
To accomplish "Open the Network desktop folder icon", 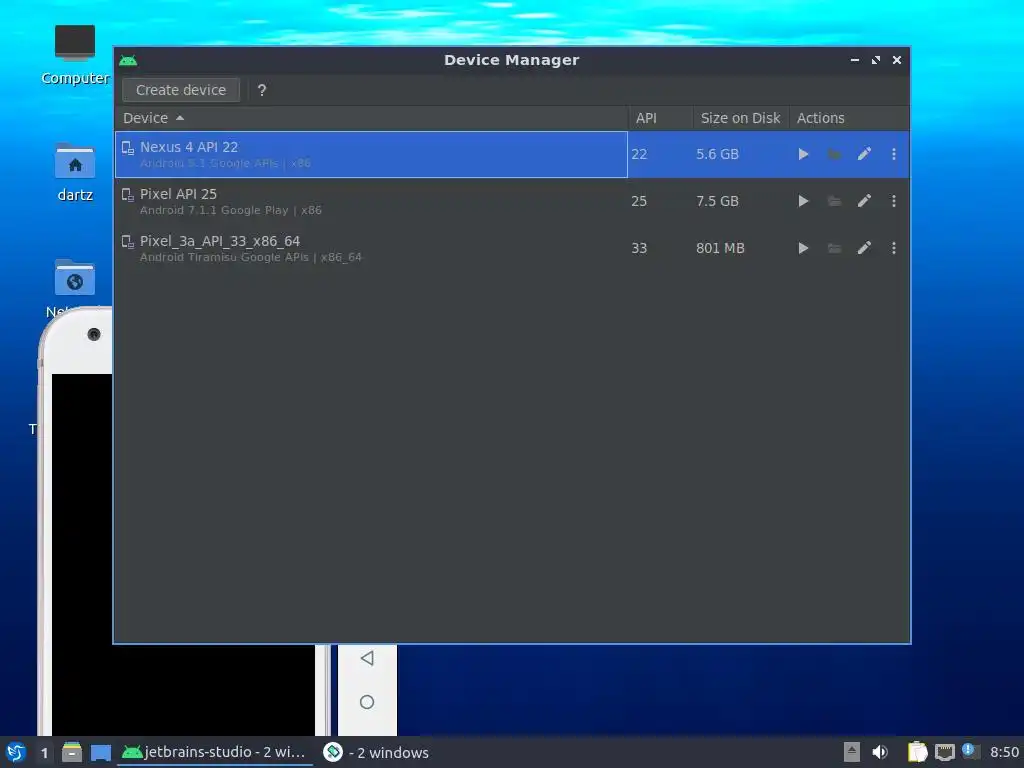I will click(74, 279).
